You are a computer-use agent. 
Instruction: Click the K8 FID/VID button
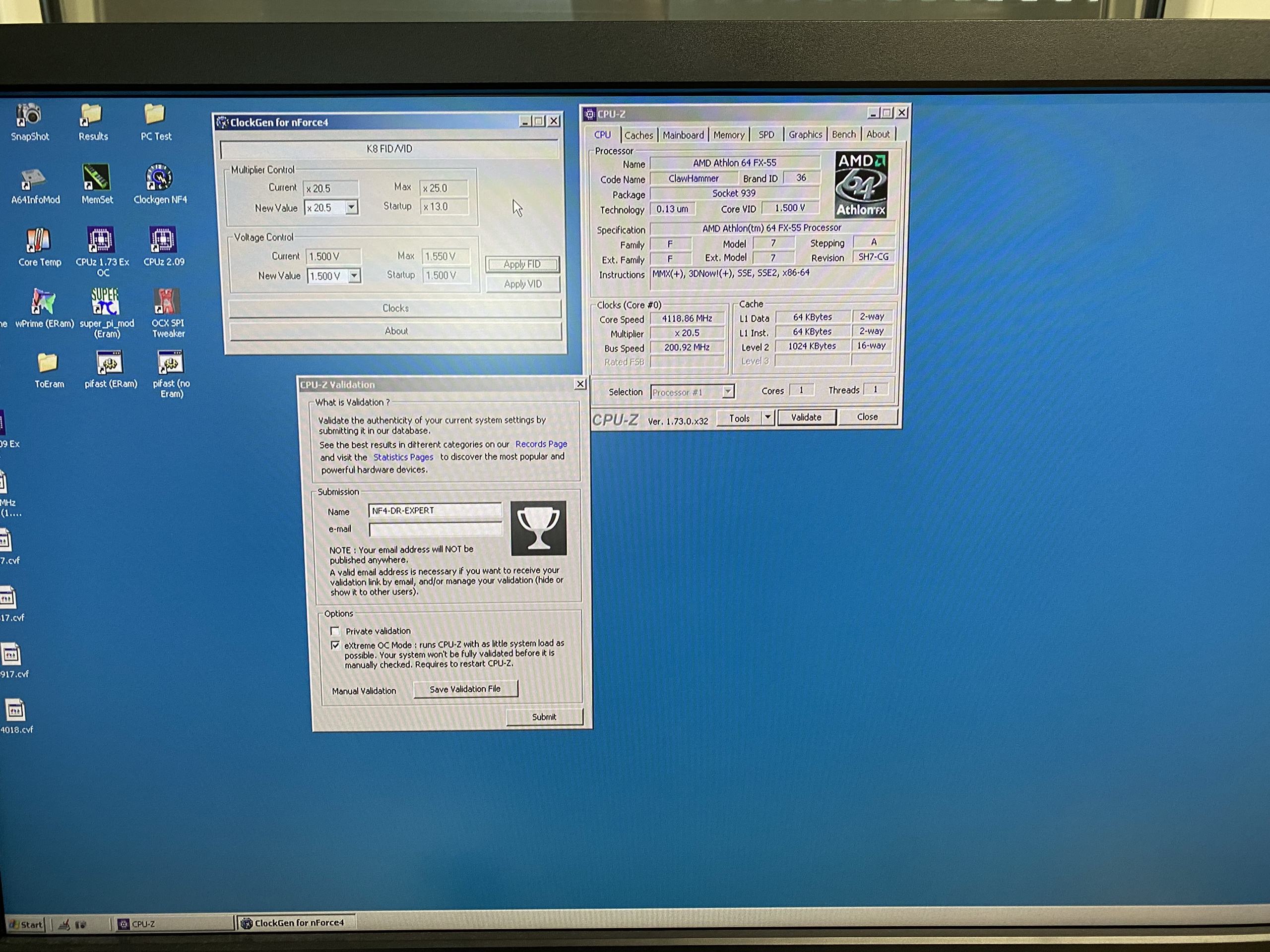(x=389, y=149)
